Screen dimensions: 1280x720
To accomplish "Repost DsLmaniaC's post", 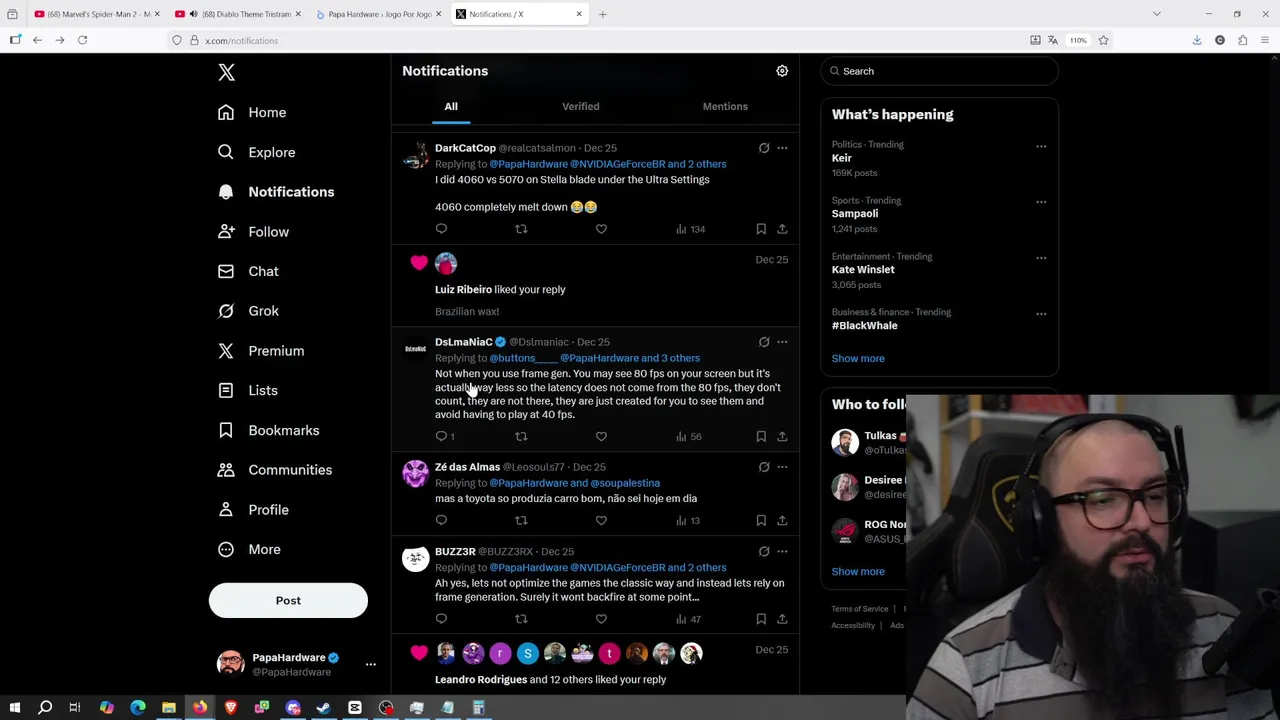I will [521, 436].
